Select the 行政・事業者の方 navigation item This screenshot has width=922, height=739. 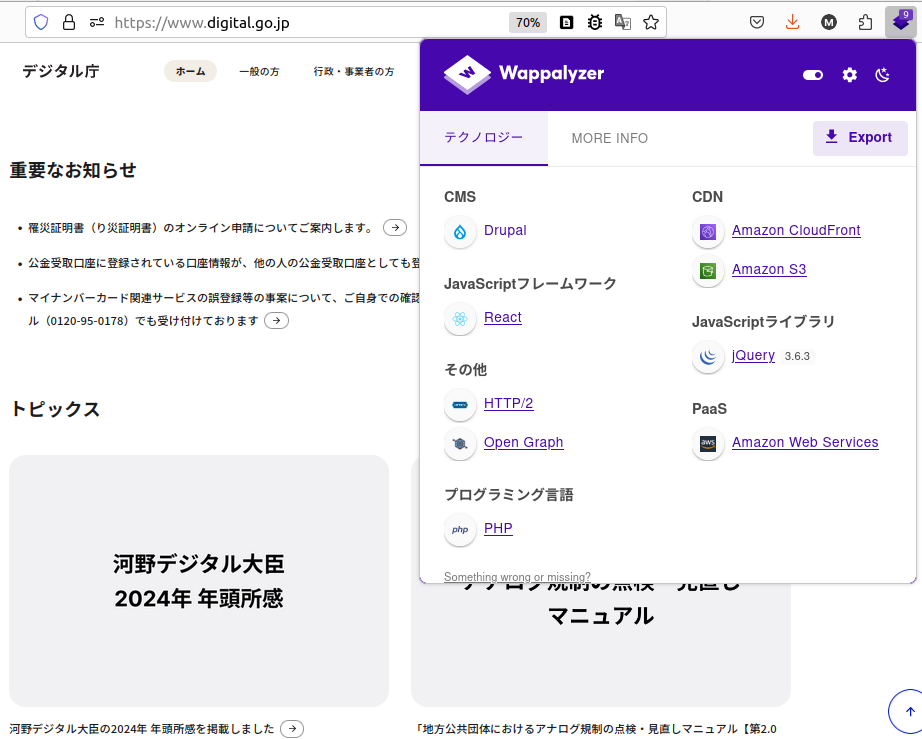click(x=353, y=72)
